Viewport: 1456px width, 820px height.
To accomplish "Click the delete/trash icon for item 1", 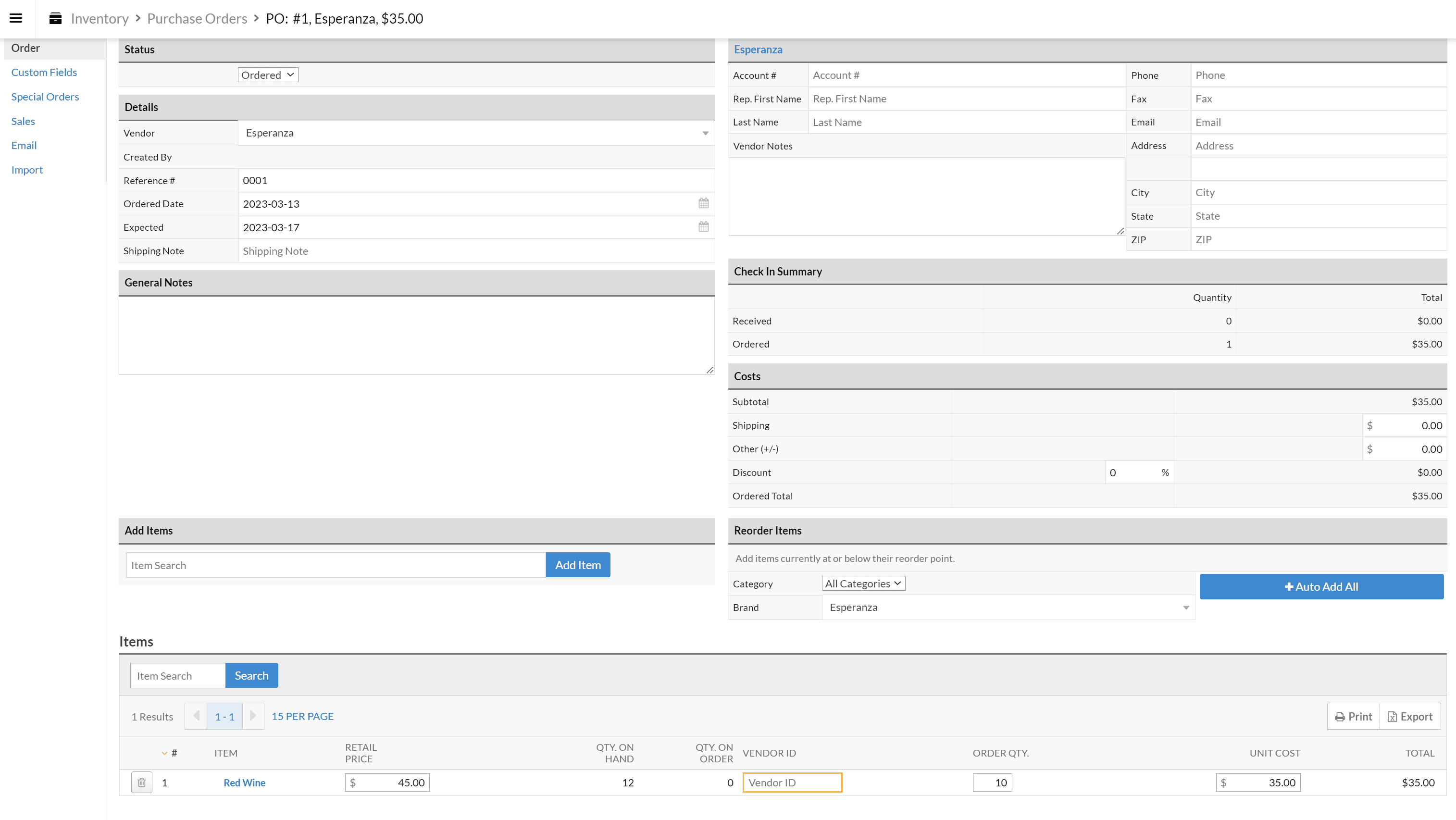I will [x=141, y=783].
